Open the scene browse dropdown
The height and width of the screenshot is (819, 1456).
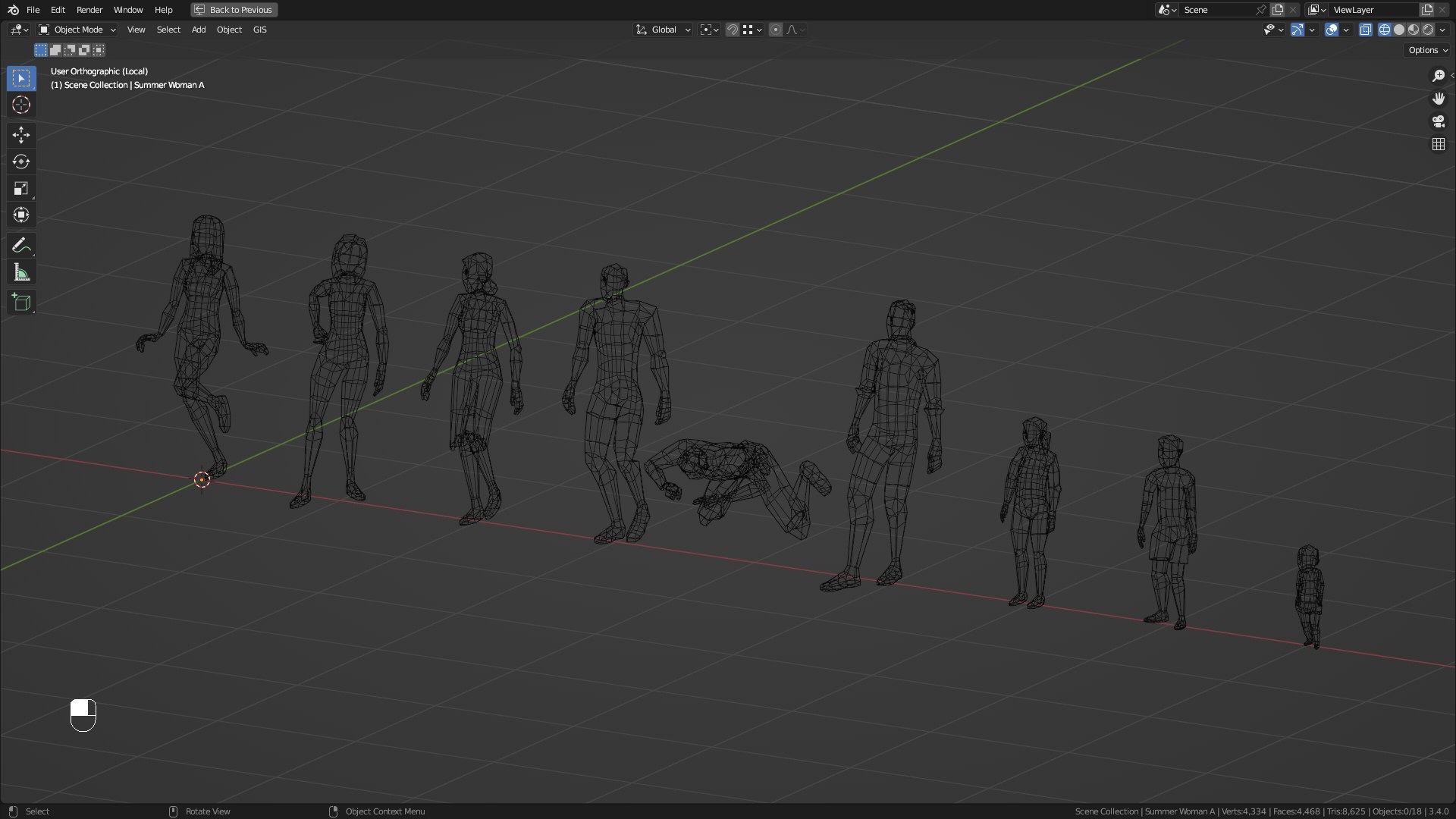point(1166,10)
